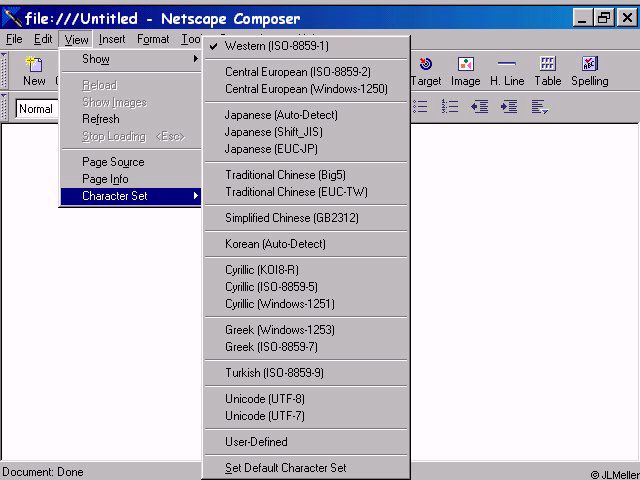Insert a table with the Table icon
Viewport: 640px width, 480px height.
click(x=548, y=71)
